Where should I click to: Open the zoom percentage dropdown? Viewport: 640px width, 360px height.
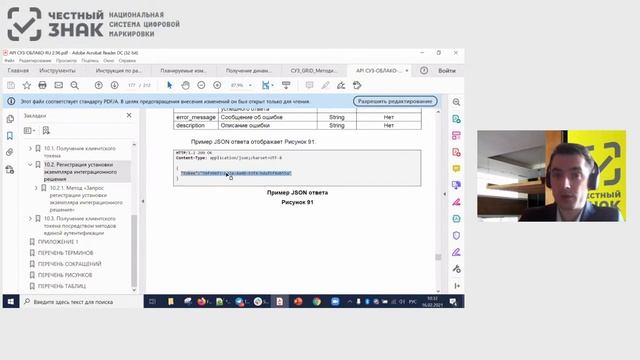pos(250,85)
